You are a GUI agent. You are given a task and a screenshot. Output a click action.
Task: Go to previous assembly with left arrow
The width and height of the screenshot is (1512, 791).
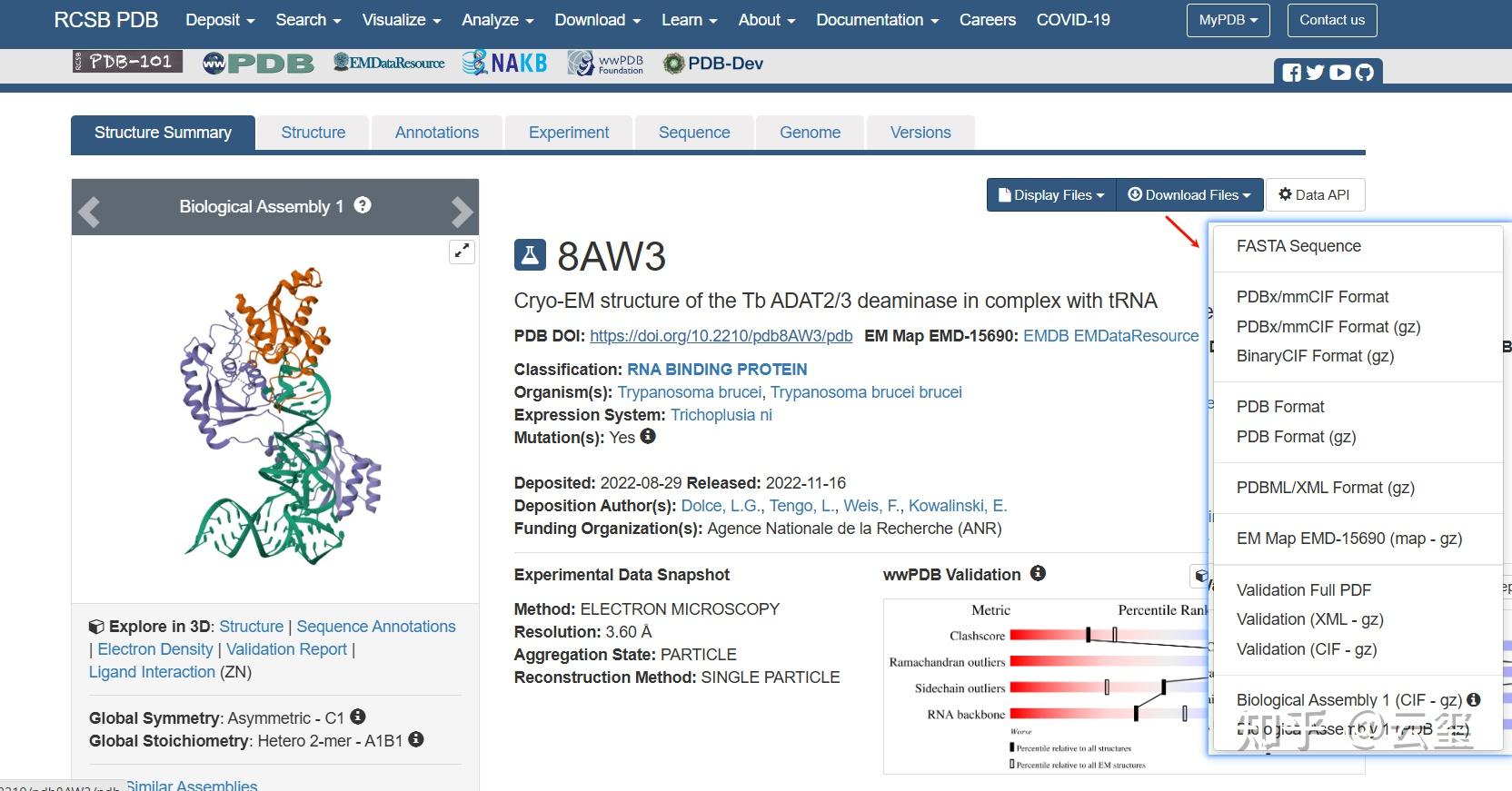(x=89, y=212)
